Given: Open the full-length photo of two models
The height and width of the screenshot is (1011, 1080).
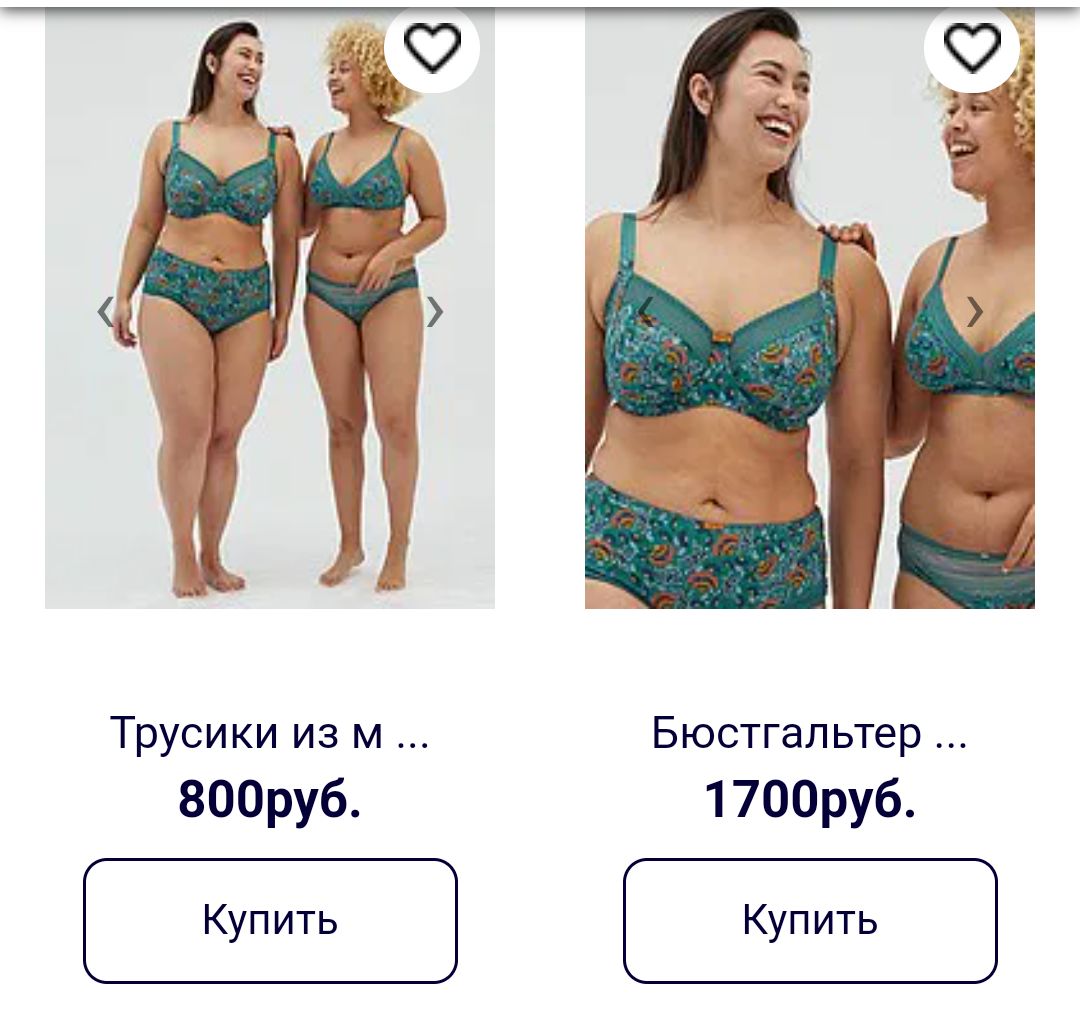Looking at the screenshot, I should (270, 308).
